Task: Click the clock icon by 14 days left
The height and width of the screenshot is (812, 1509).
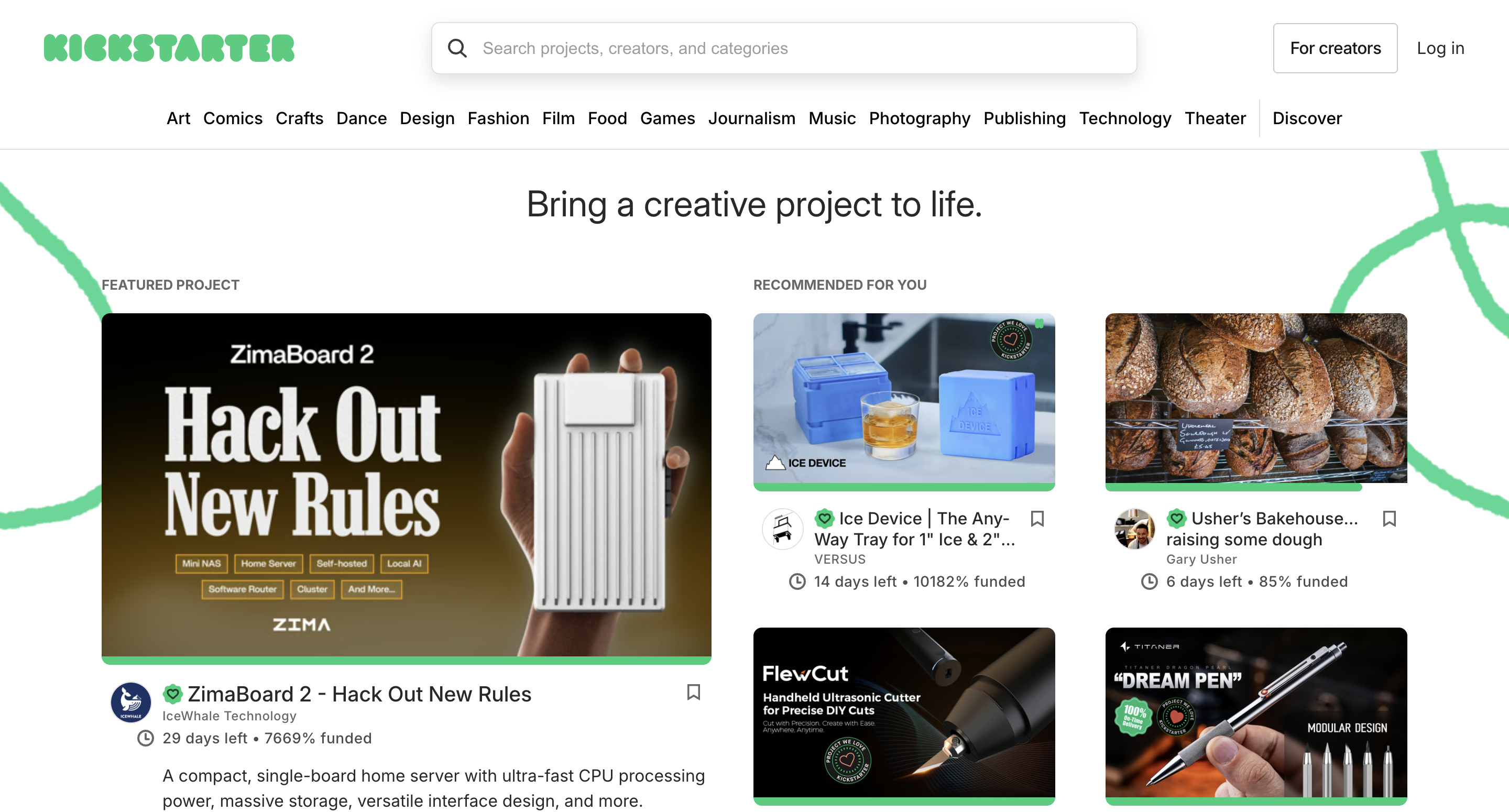Action: (x=797, y=581)
